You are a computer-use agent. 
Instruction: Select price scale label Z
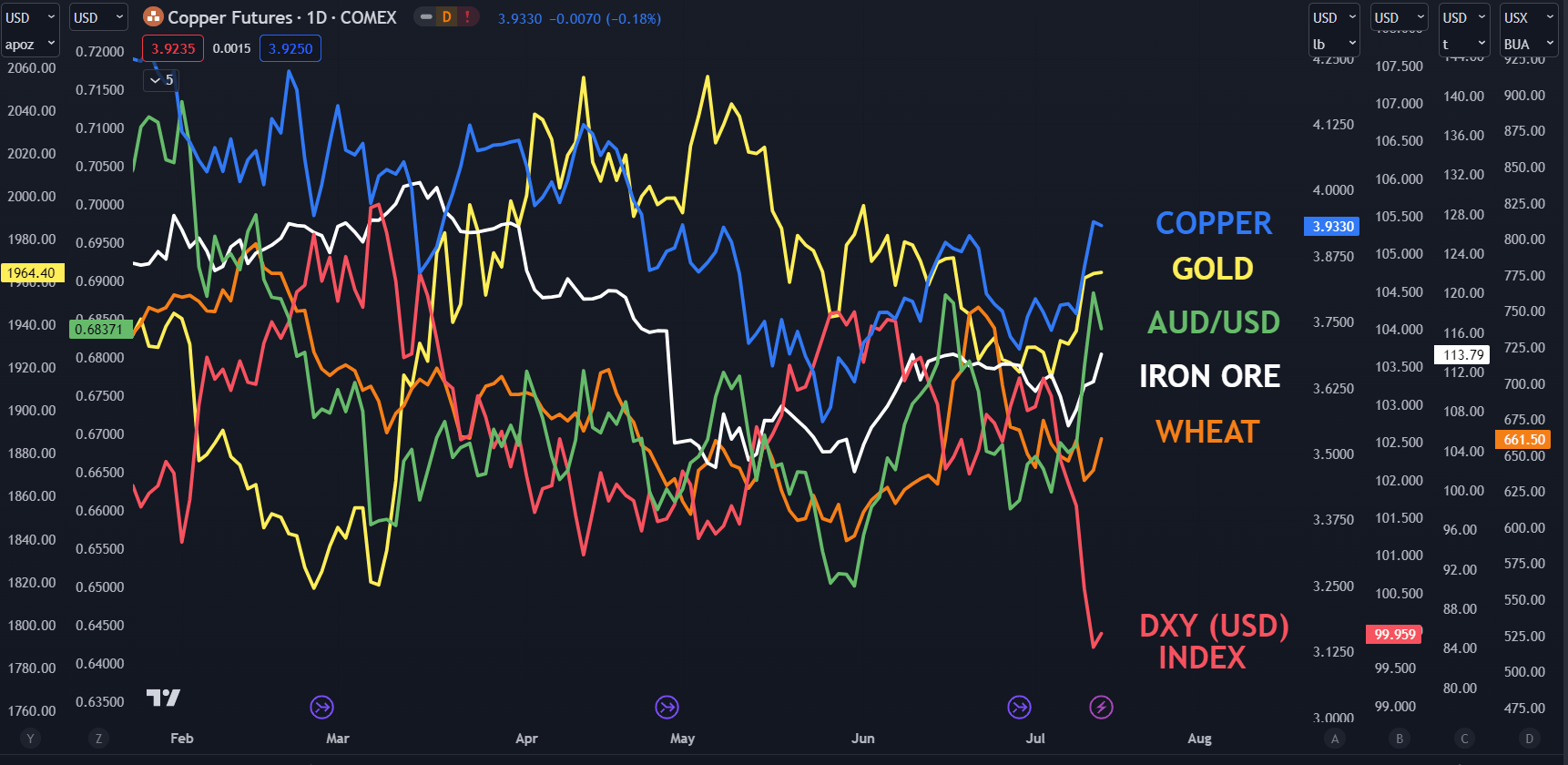coord(98,739)
